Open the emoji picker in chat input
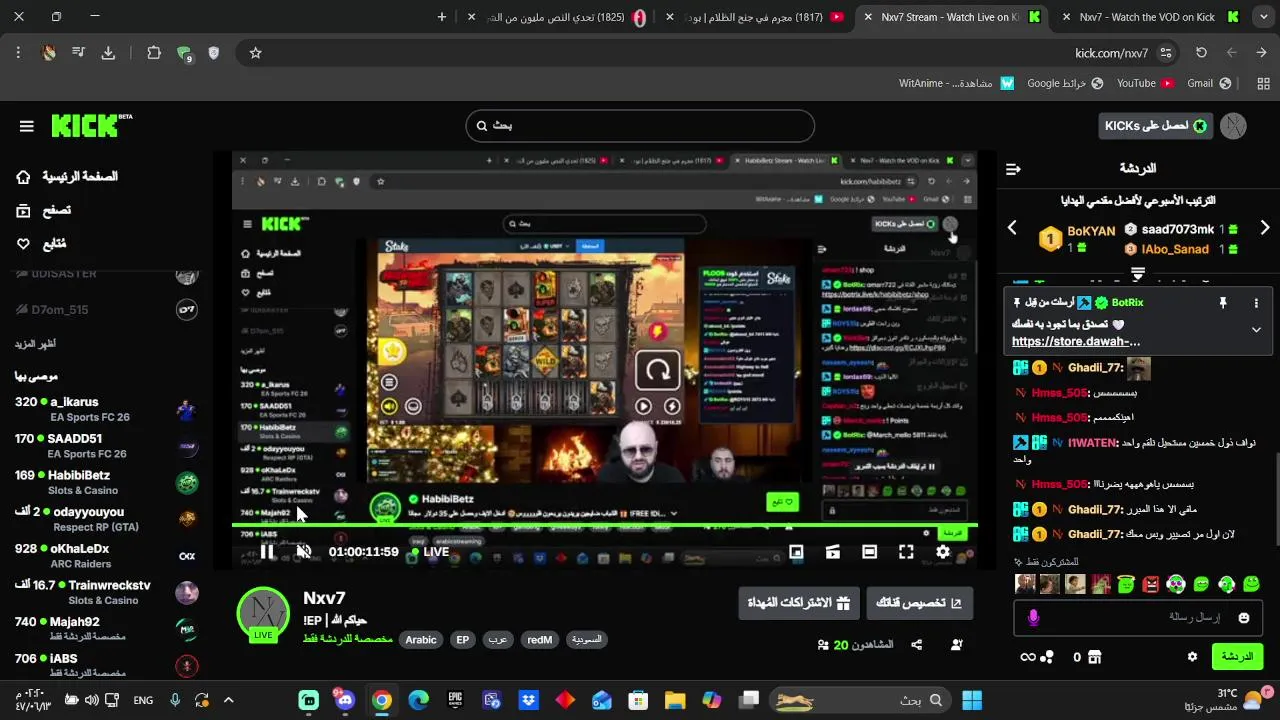 click(1244, 618)
